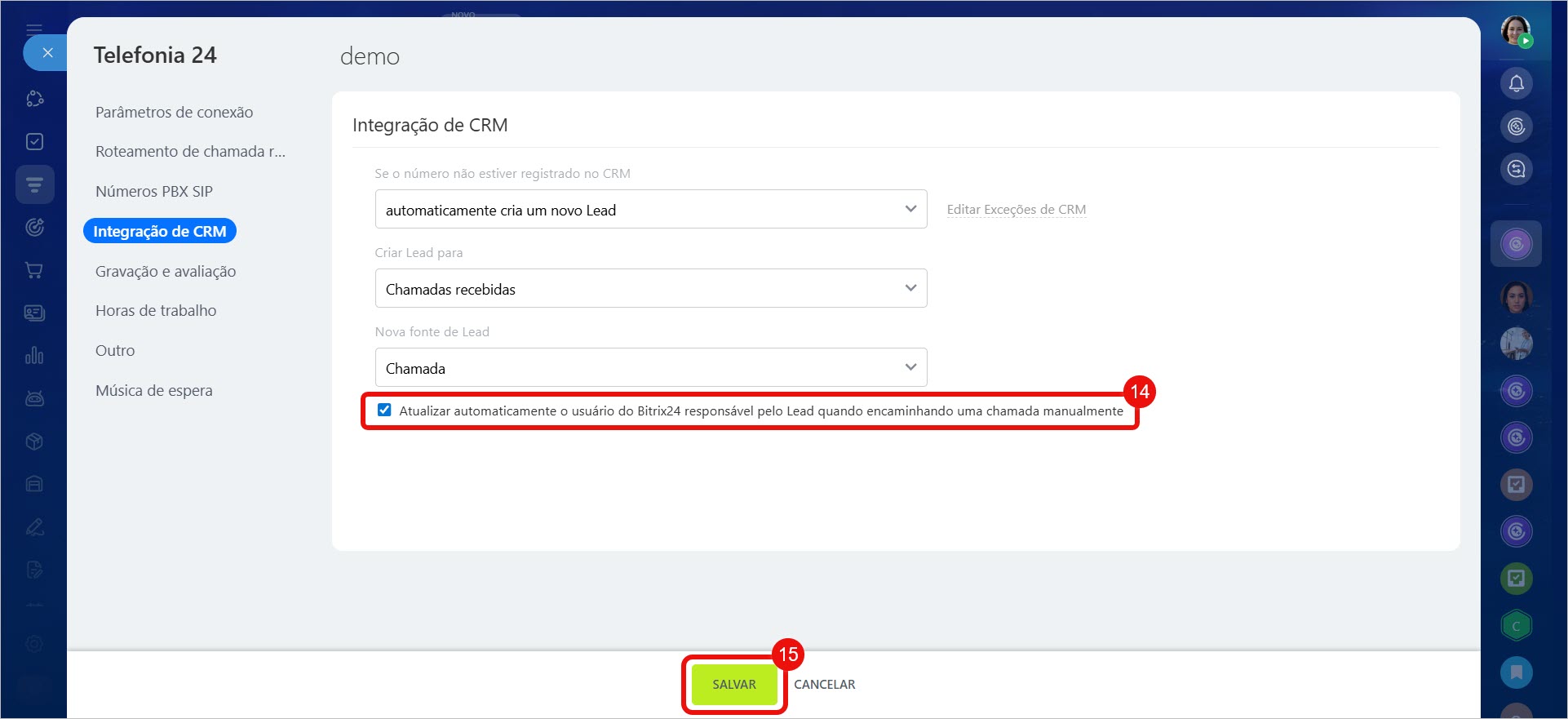Open the bar chart analytics icon
Viewport: 1568px width, 719px height.
click(x=34, y=356)
